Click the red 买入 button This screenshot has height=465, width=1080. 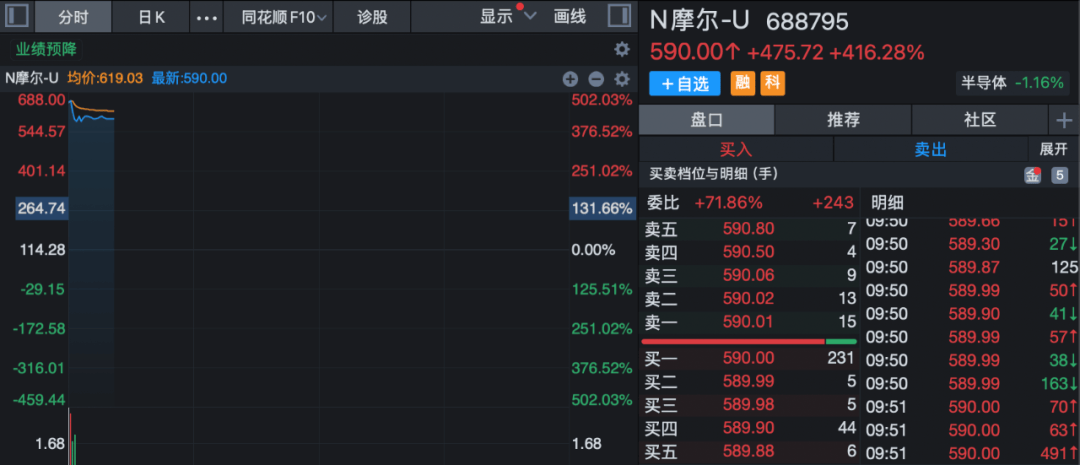tap(735, 149)
